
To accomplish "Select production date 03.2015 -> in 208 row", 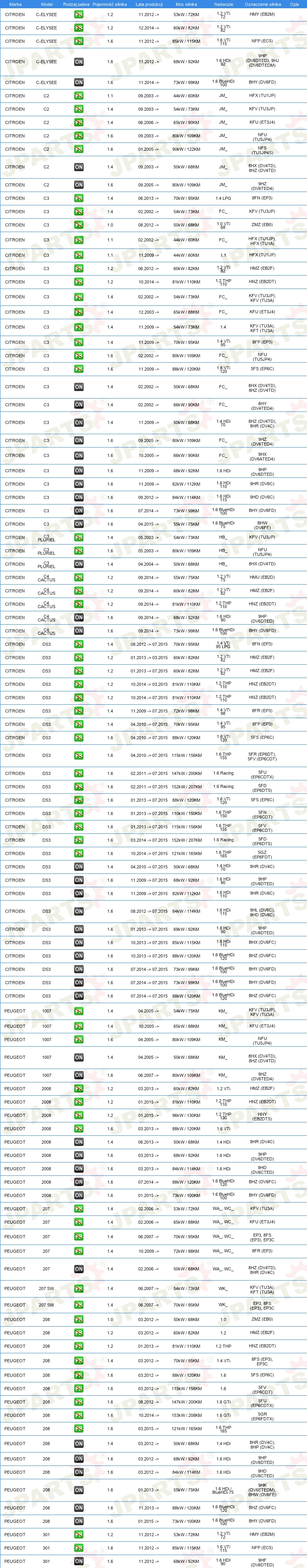I will click(149, 1428).
